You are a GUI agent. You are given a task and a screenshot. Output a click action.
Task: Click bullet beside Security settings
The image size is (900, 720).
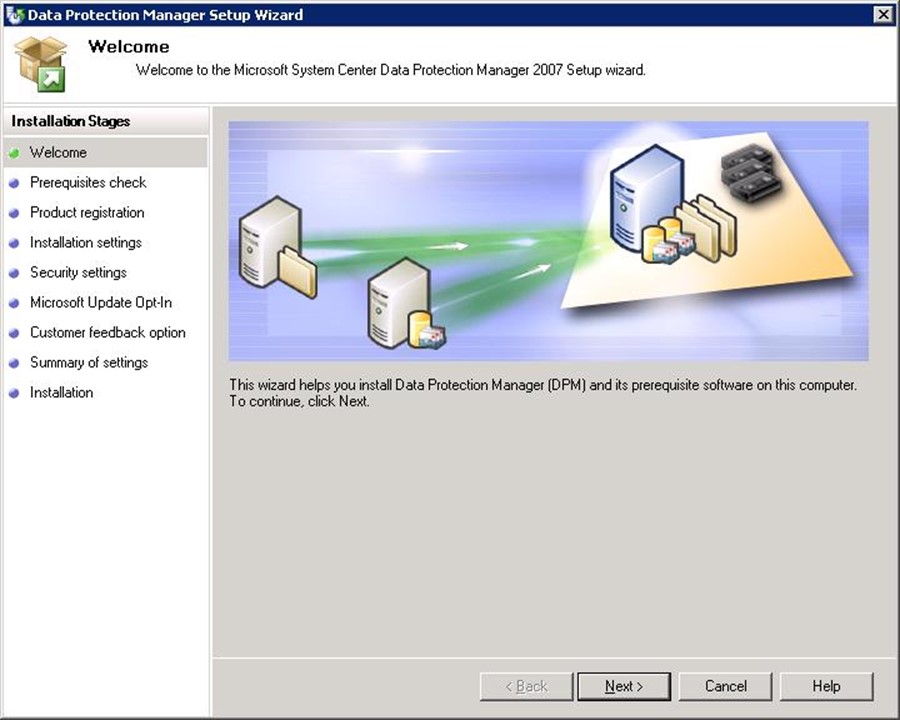click(x=14, y=273)
